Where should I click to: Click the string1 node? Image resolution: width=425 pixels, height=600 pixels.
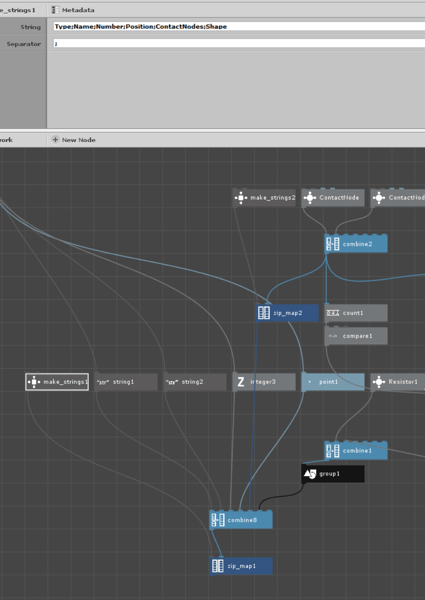126,382
